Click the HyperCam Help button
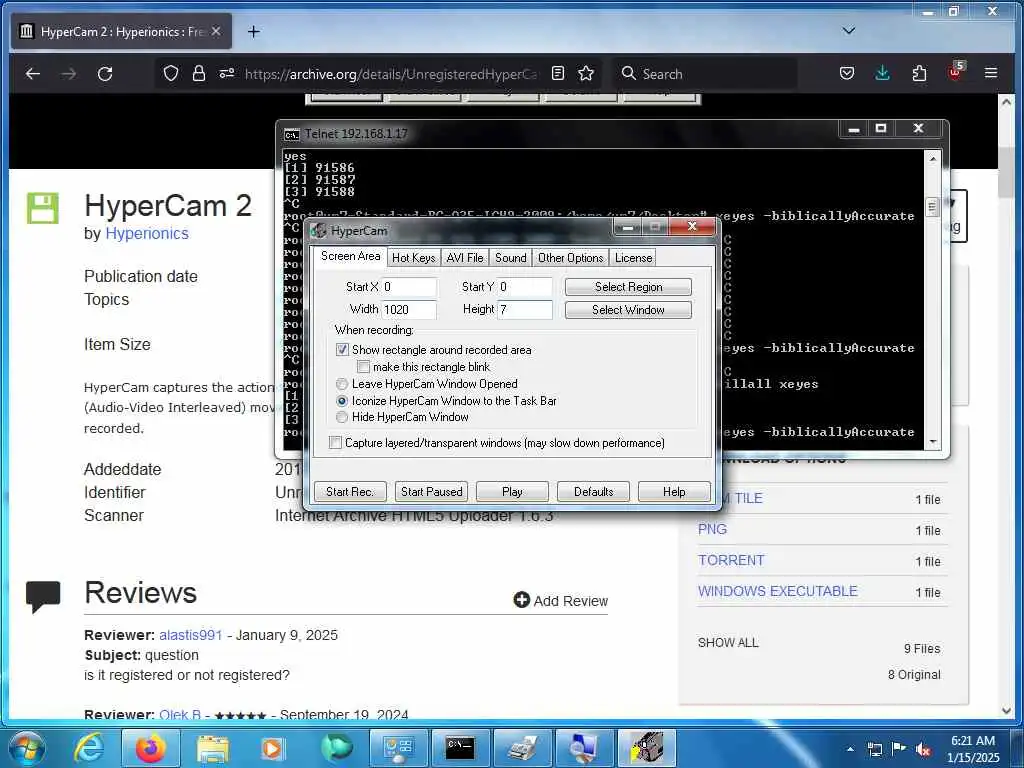The image size is (1024, 768). click(x=674, y=491)
